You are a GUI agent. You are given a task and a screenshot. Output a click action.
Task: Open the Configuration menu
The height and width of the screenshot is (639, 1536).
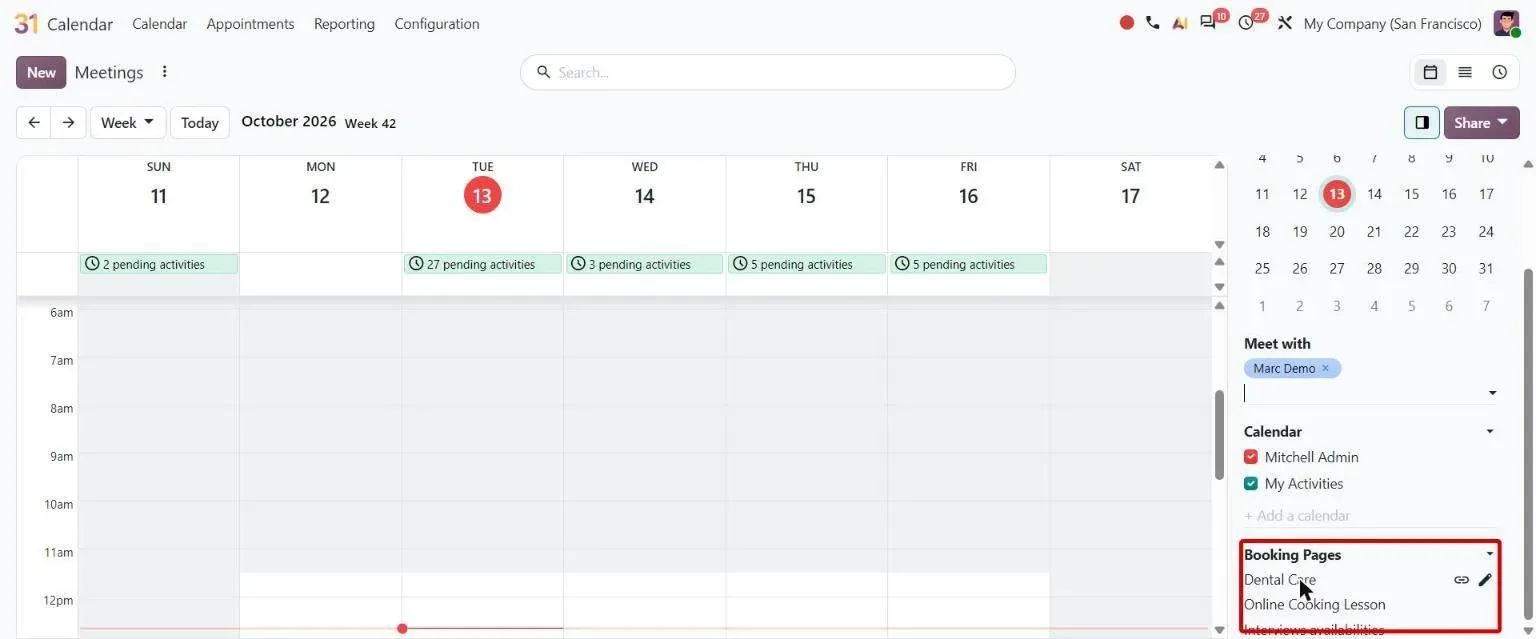pos(437,23)
